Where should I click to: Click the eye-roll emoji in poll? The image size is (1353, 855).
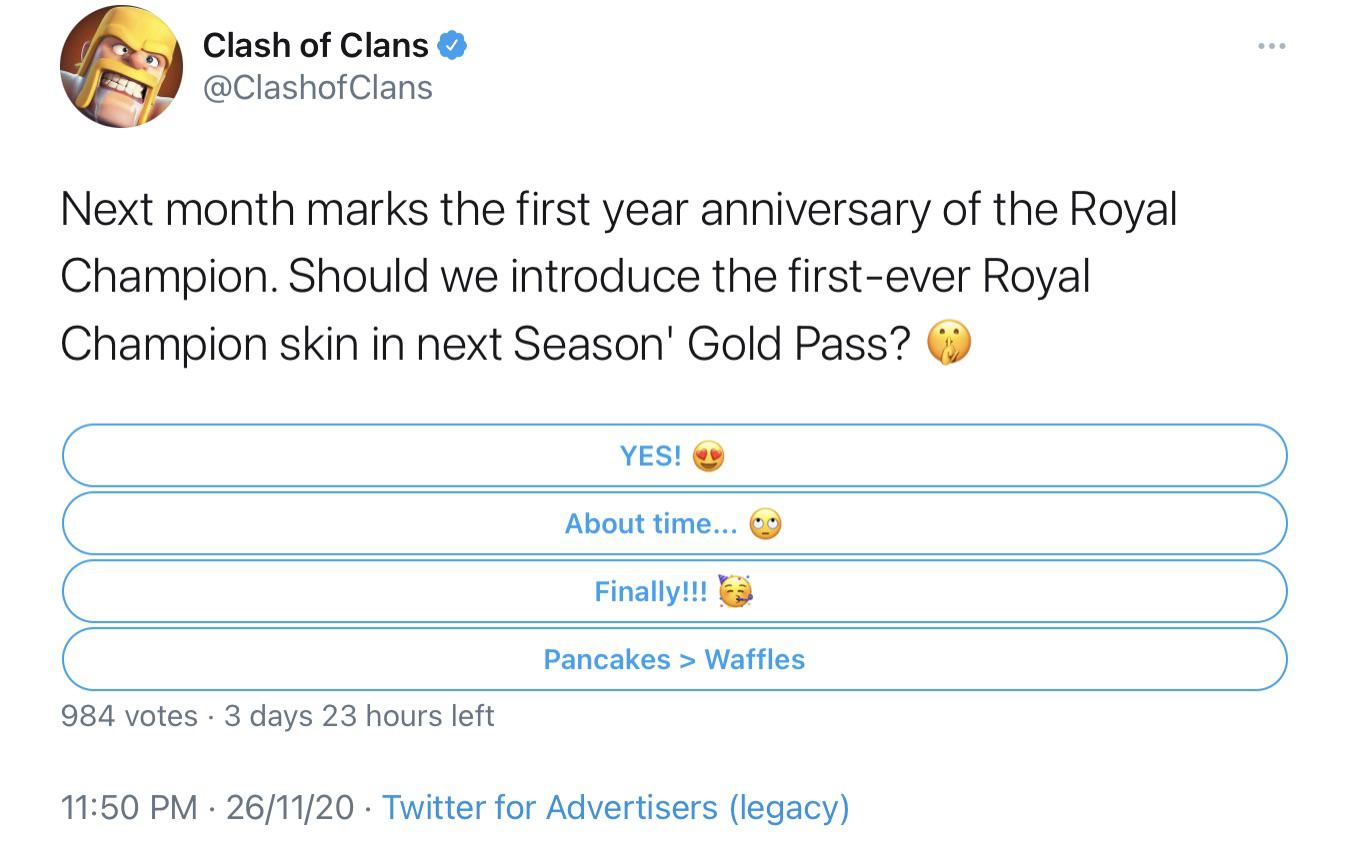[765, 524]
